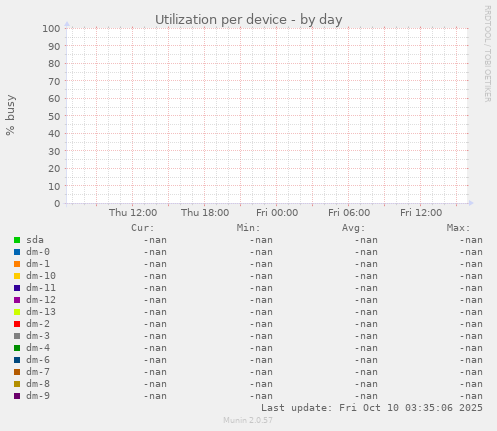Select the dm-2 device label

(38, 324)
